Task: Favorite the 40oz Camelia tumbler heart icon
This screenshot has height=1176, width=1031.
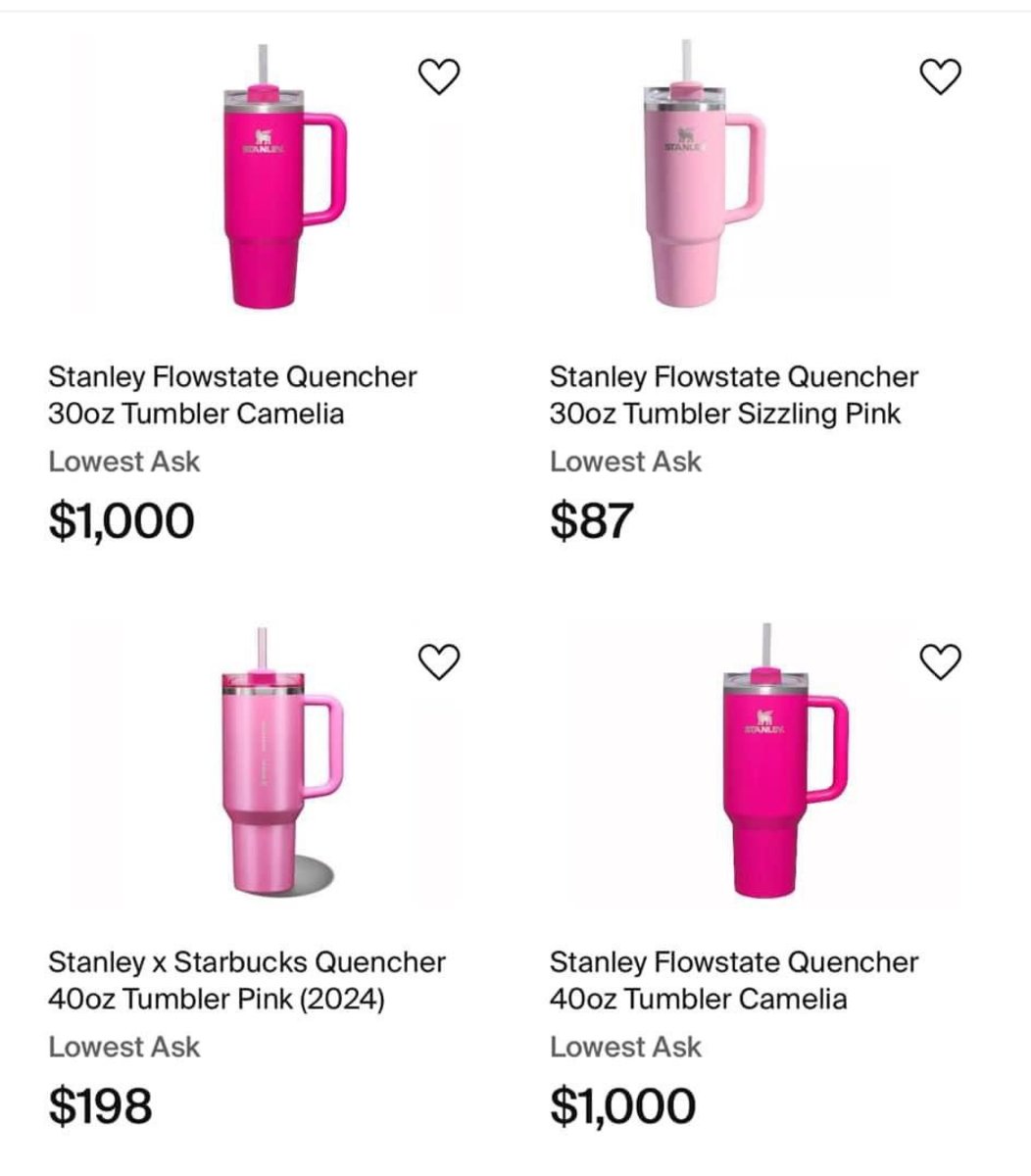Action: tap(941, 662)
